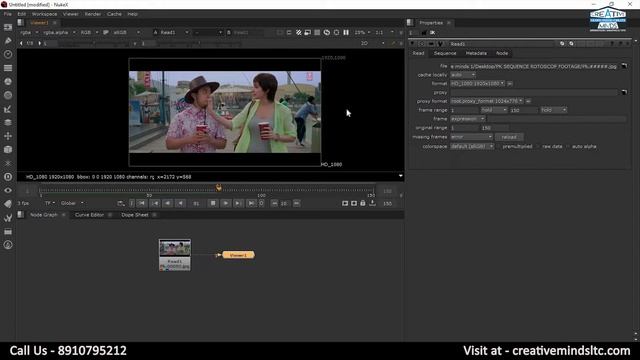
Task: Open the sRGB viewer process dropdown
Action: coord(126,32)
